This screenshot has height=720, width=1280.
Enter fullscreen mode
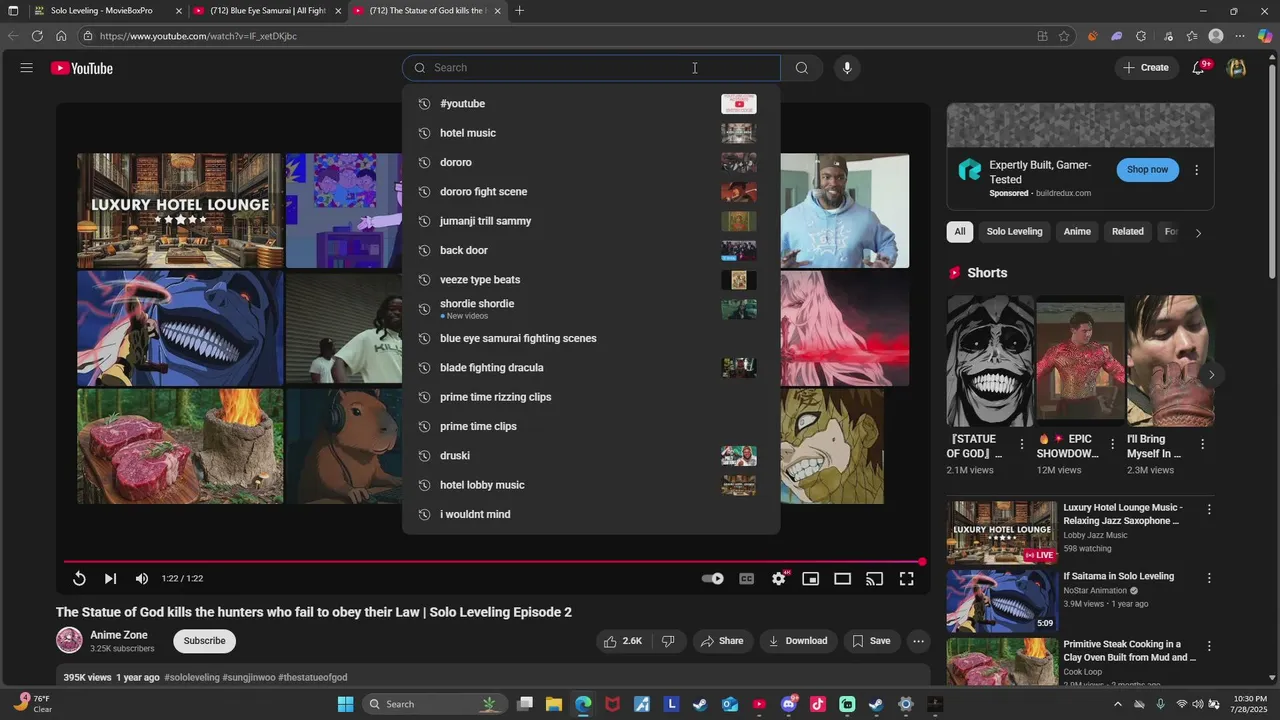point(907,578)
